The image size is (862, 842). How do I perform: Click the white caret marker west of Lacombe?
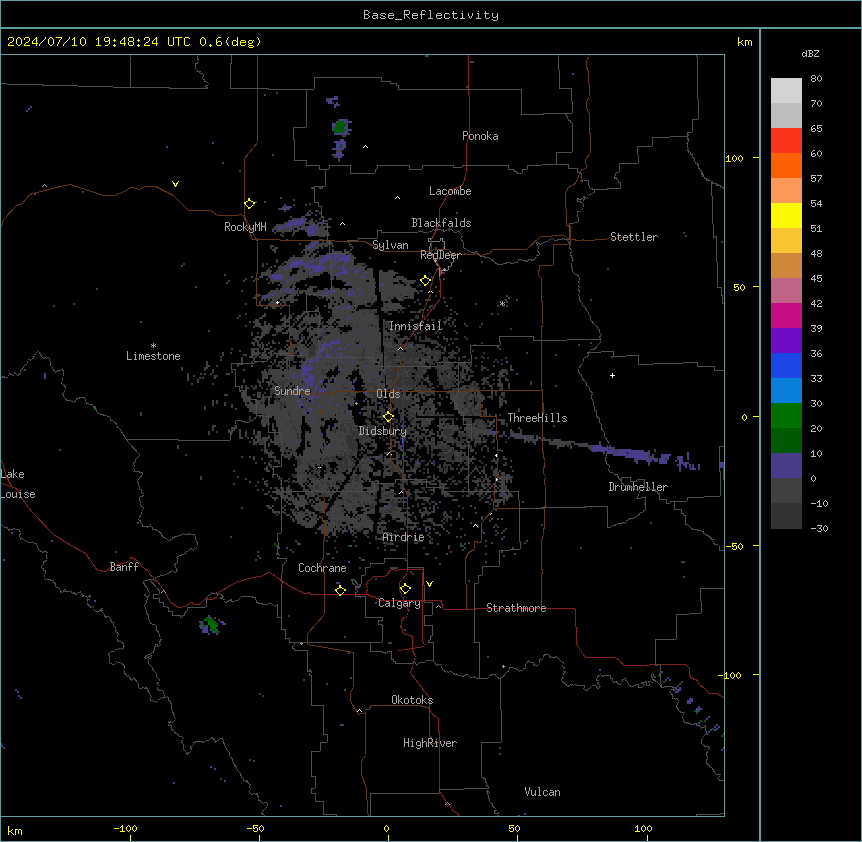[397, 198]
